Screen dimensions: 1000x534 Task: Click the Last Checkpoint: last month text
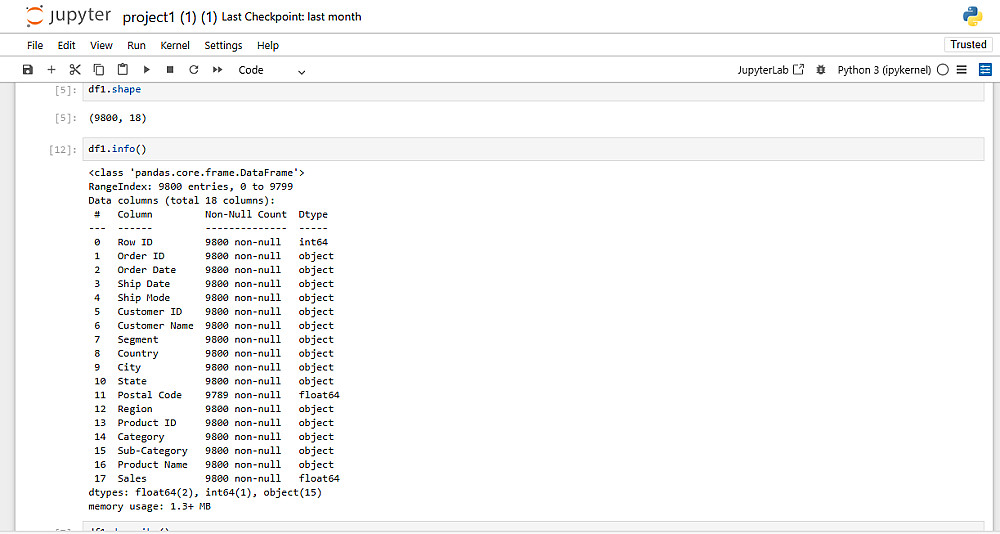pos(291,17)
